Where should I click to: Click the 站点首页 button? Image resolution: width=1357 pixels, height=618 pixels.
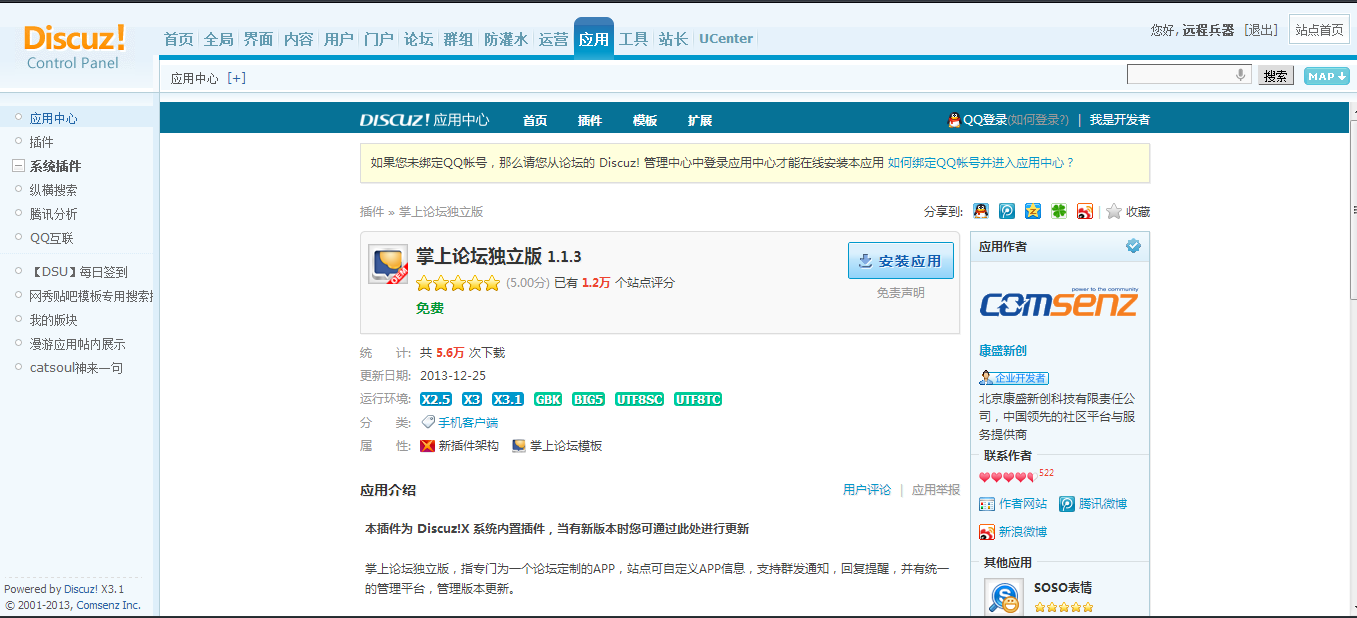(x=1319, y=30)
